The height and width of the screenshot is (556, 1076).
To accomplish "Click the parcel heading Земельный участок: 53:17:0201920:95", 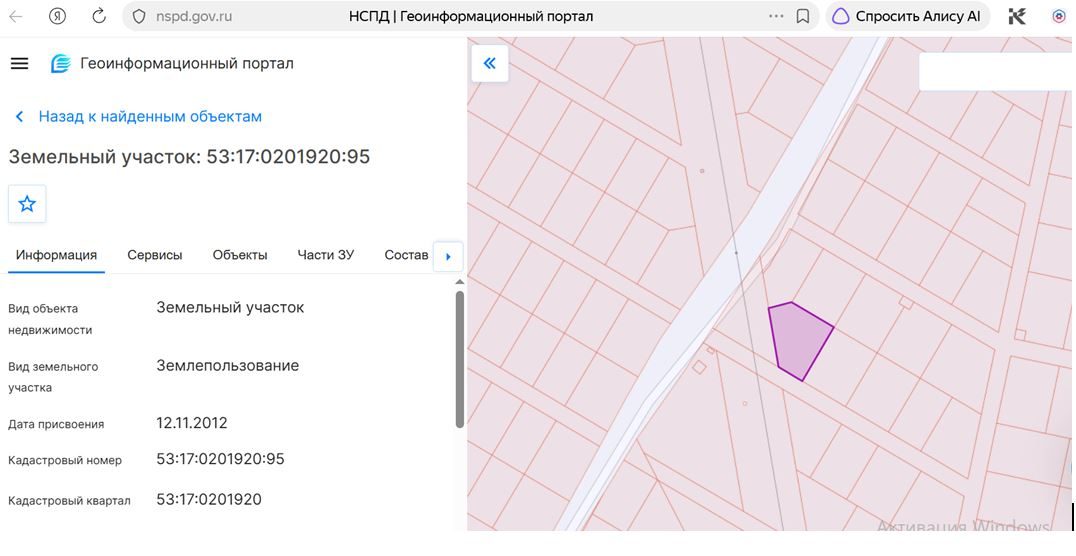I will [189, 157].
